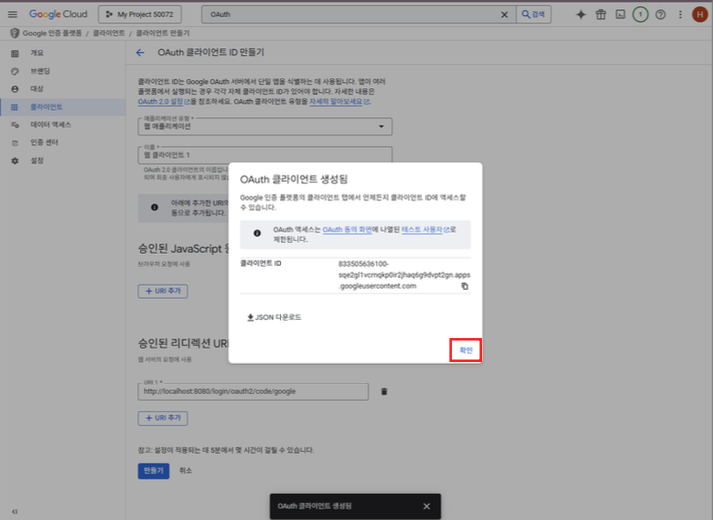
Task: Click the info icon in the dialog notice
Action: point(257,233)
